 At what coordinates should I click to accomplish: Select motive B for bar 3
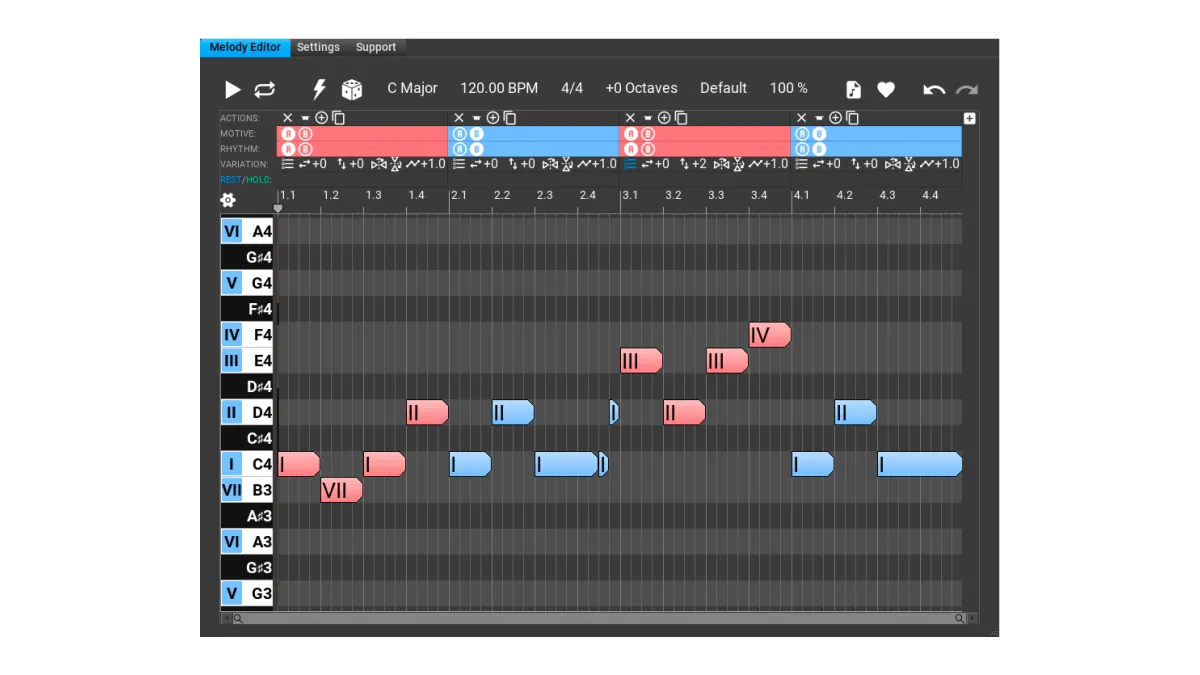click(x=648, y=134)
